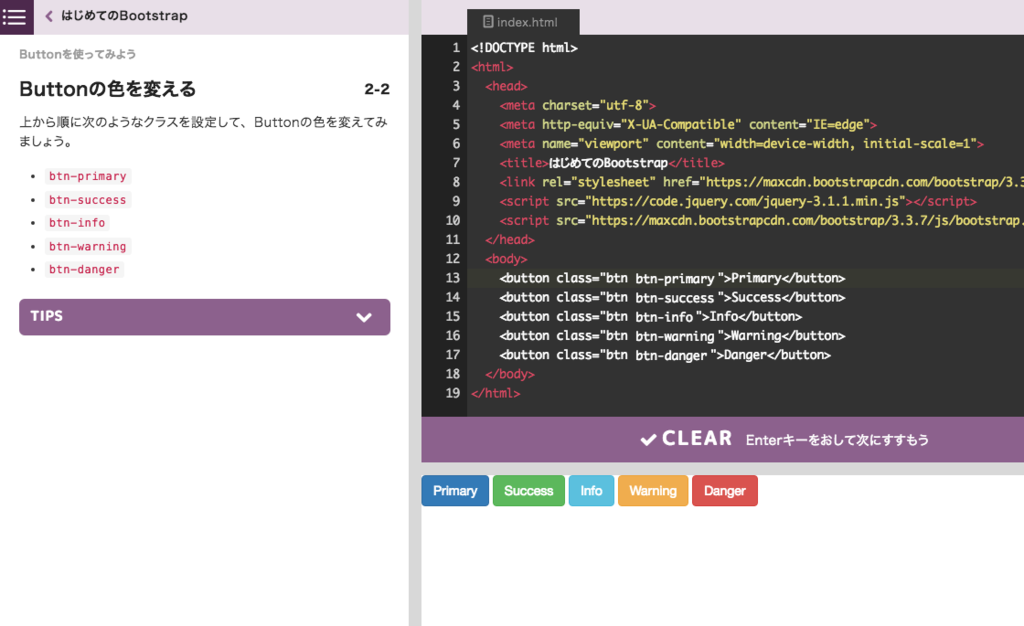Switch to the index.html tab
1024x626 pixels.
(522, 21)
